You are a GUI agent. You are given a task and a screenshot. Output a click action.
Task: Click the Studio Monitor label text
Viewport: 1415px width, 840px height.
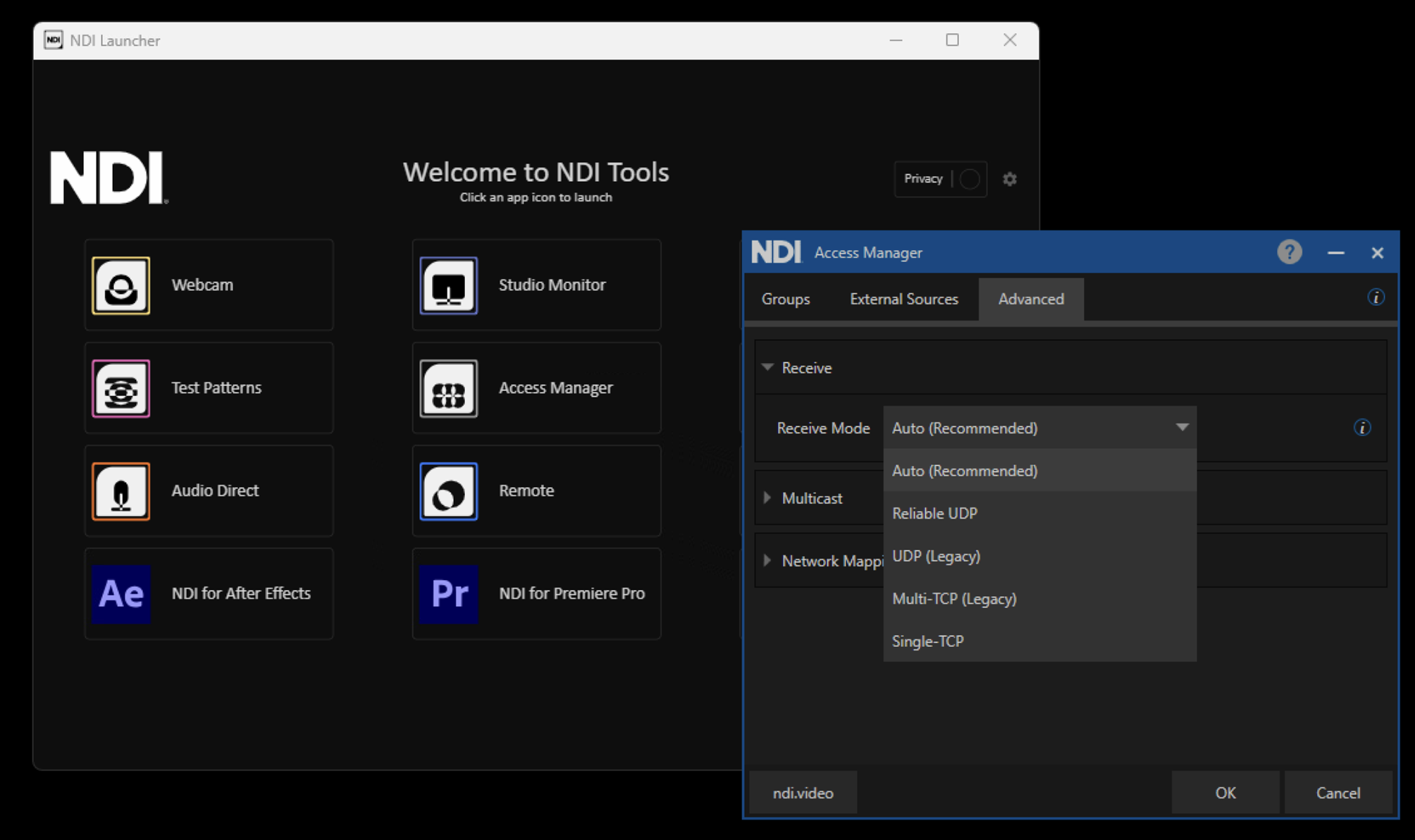point(552,285)
